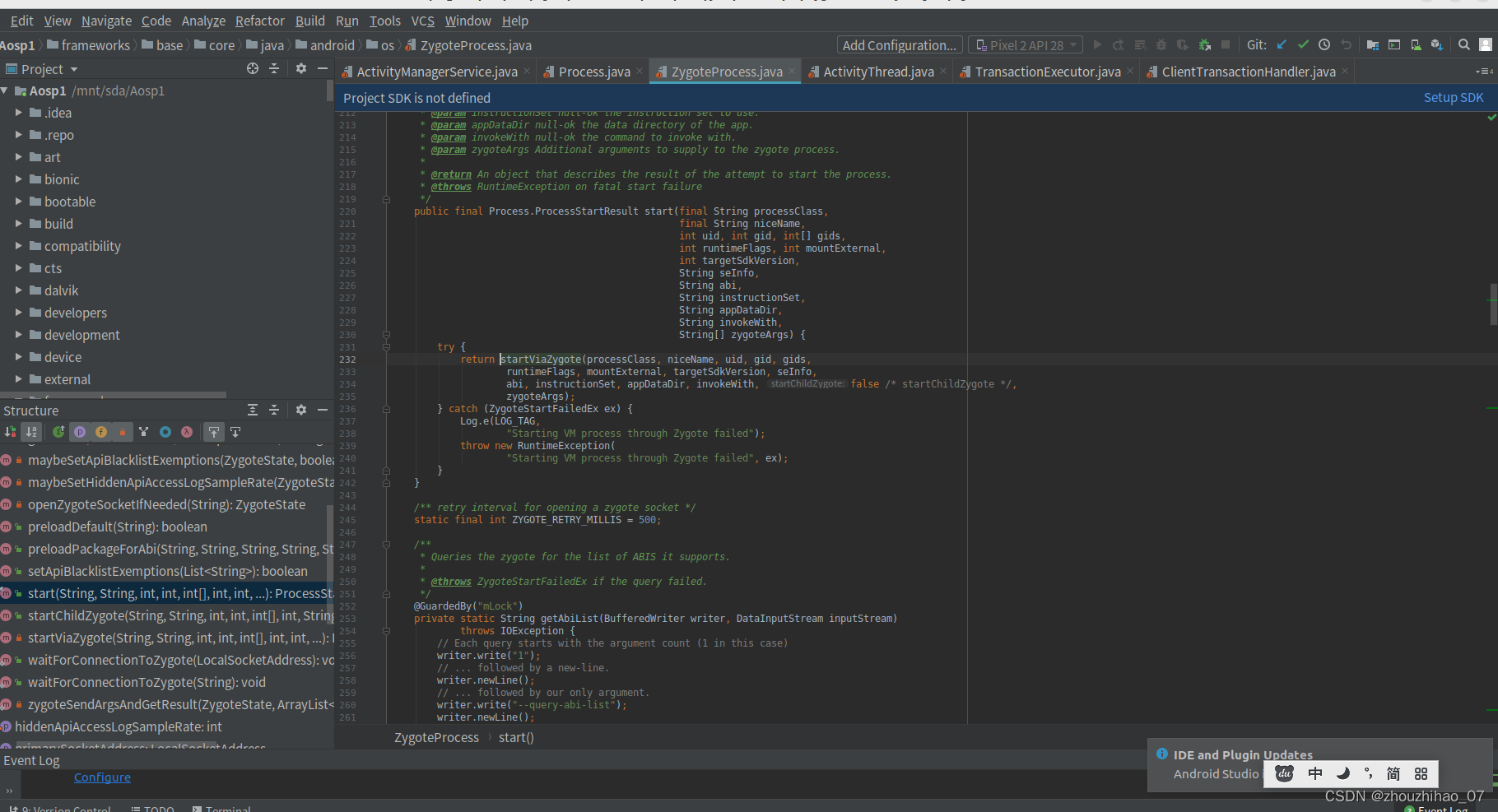
Task: Toggle Autoscroll to Source in Structure toolbar
Action: point(214,432)
